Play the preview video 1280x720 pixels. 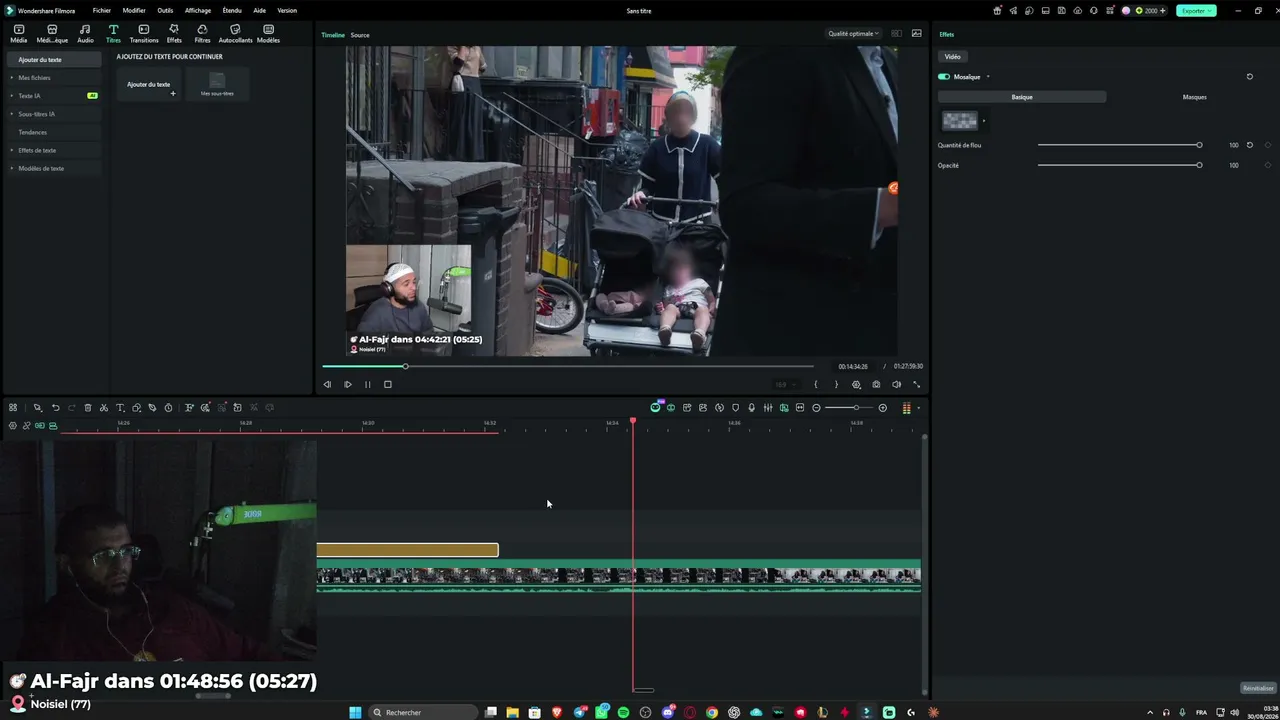(x=348, y=385)
